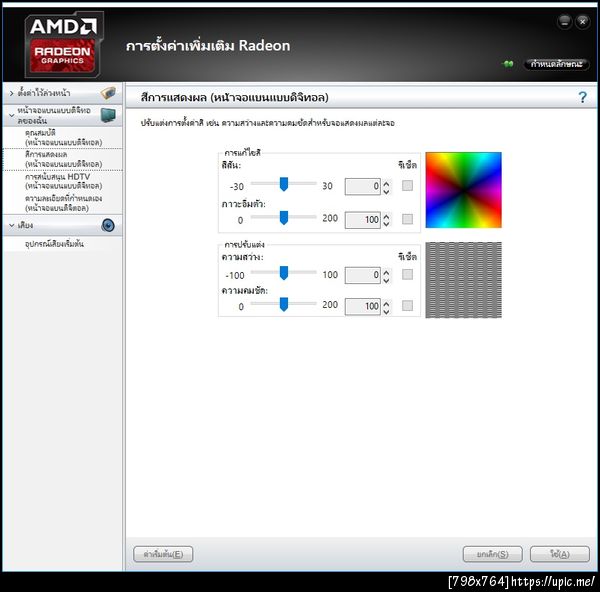Open คุณสมบัติ (หน้าจอแบนแบบดิจิทอล) properties page
Viewport: 600px width, 592px height.
[64, 138]
